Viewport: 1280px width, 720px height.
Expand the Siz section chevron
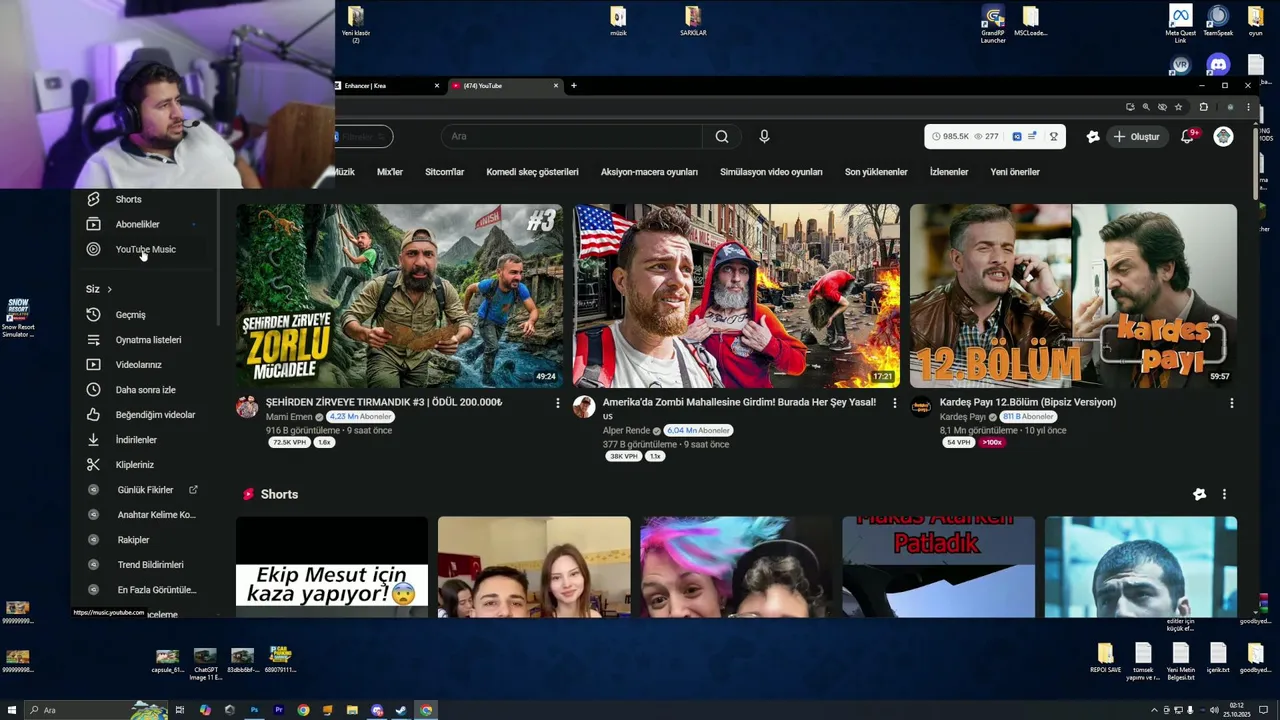[x=109, y=289]
